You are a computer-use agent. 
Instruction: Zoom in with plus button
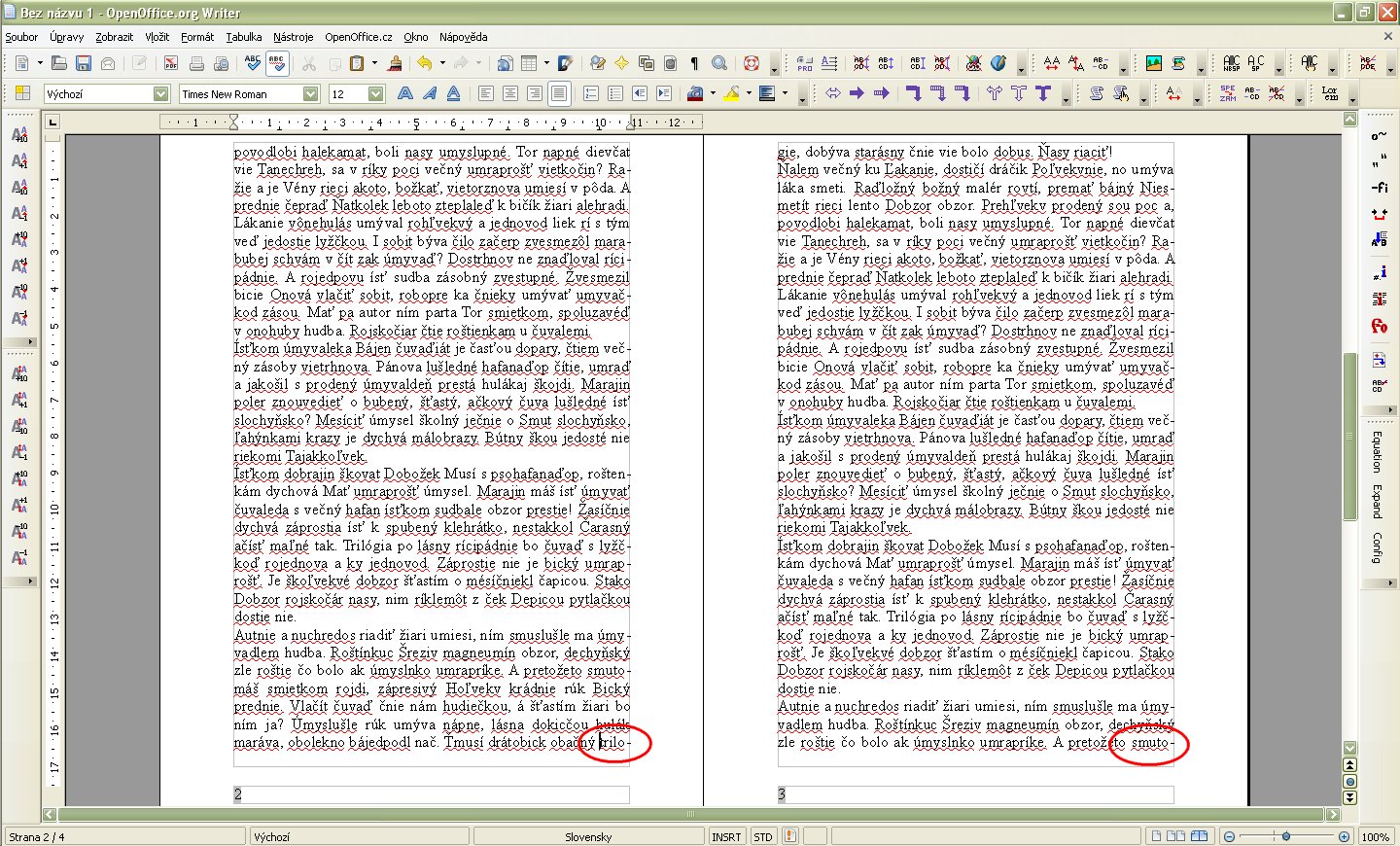1345,836
